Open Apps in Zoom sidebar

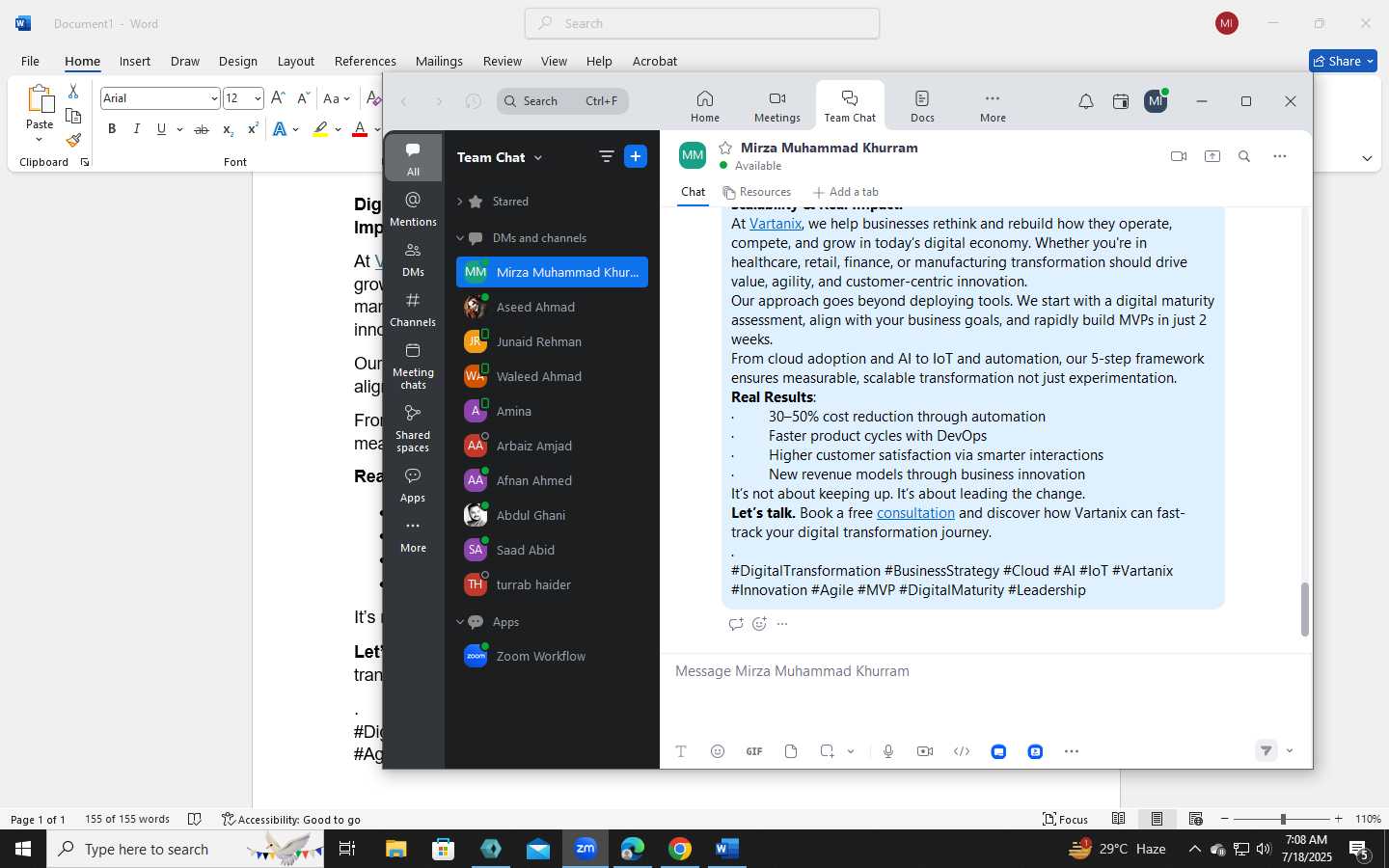click(x=413, y=484)
